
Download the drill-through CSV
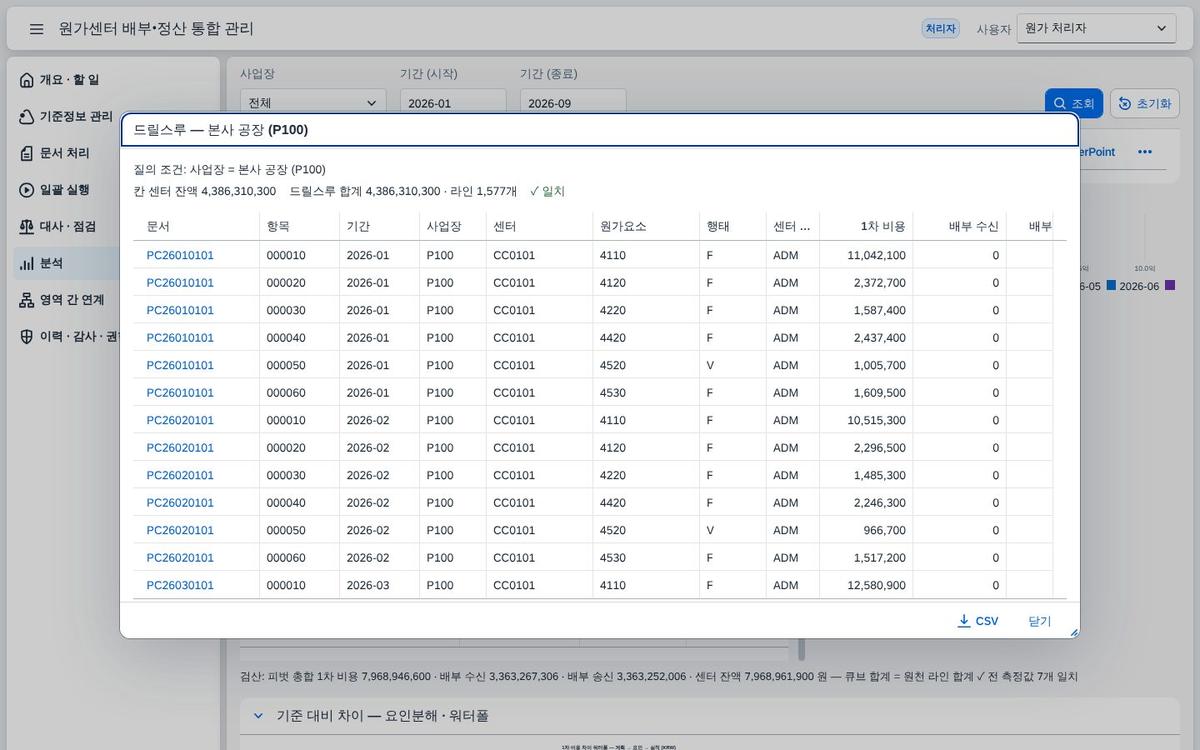[977, 621]
